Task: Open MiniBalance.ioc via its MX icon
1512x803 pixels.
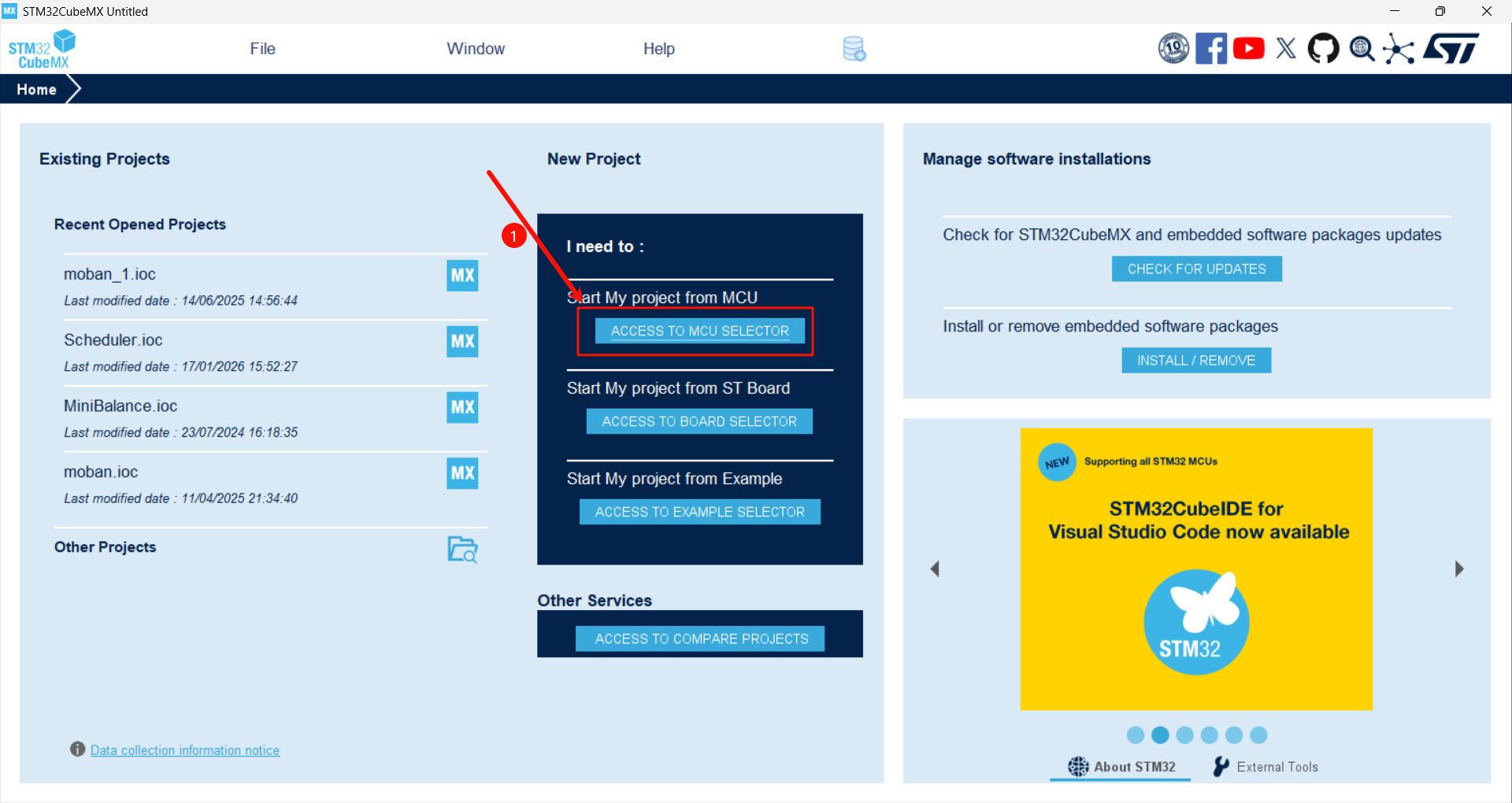Action: pos(462,408)
